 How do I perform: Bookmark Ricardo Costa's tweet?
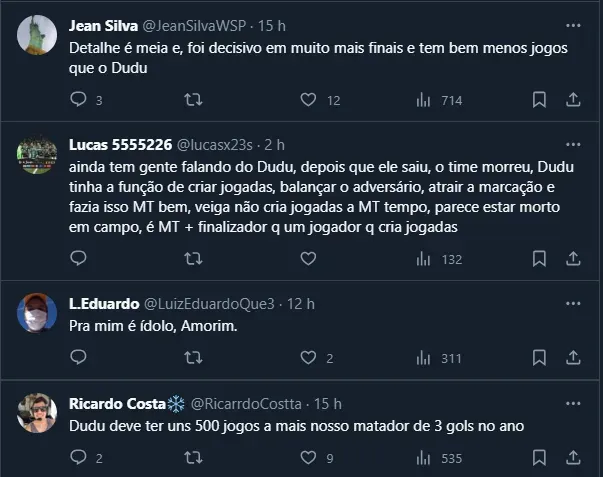coord(539,458)
